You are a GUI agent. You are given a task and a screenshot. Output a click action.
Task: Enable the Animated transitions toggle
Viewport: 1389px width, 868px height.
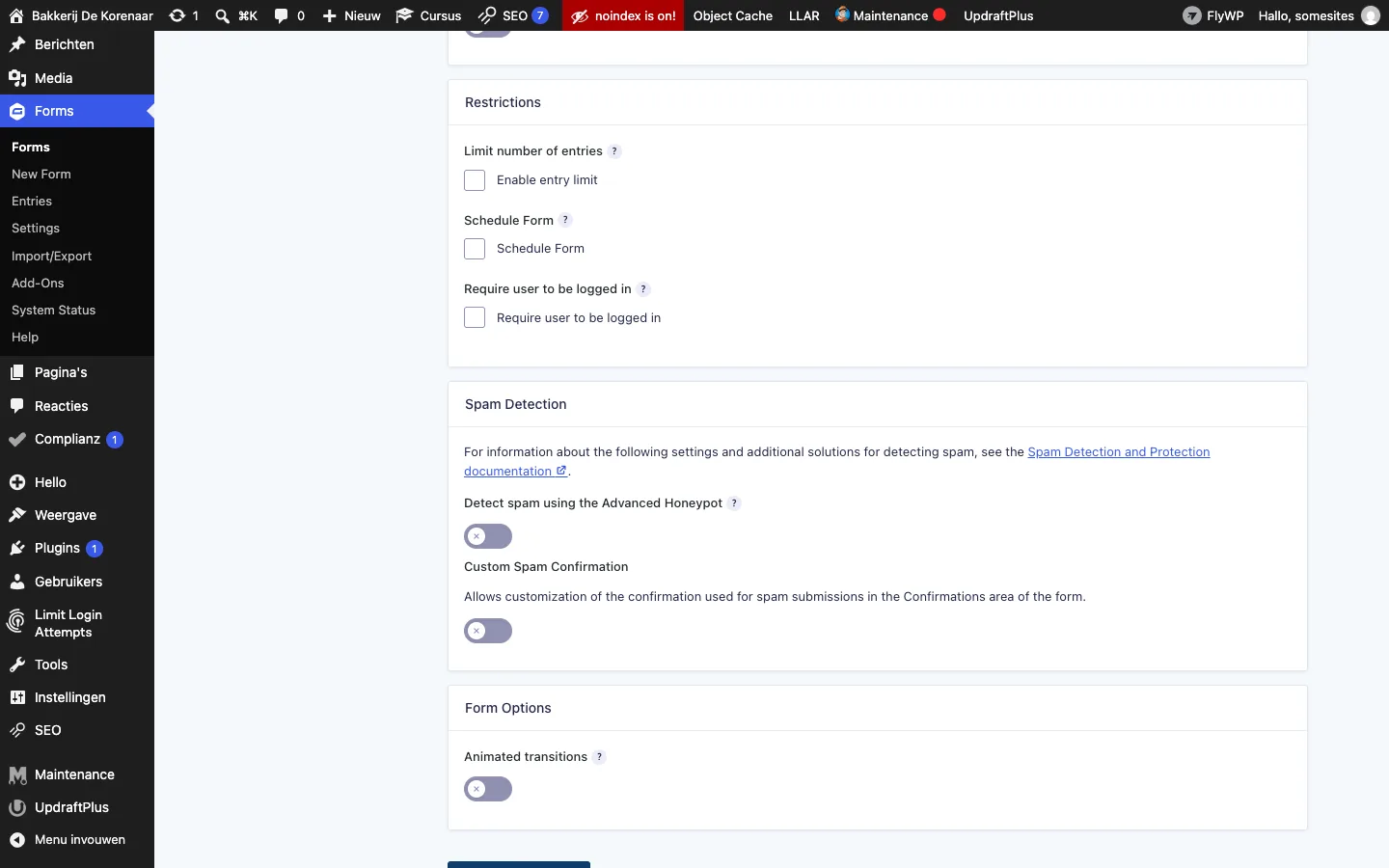(488, 789)
